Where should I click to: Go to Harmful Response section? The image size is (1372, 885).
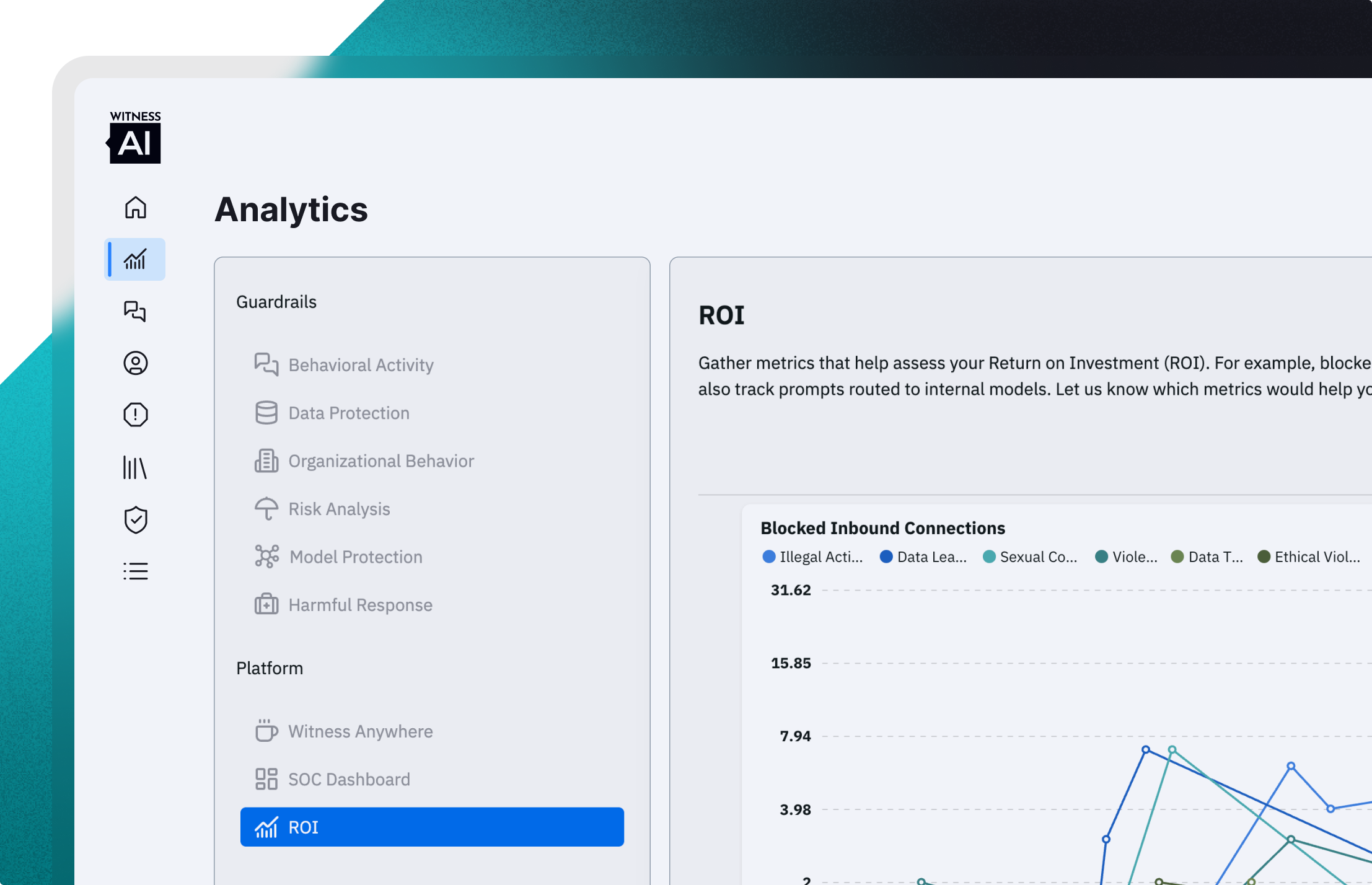[432, 604]
